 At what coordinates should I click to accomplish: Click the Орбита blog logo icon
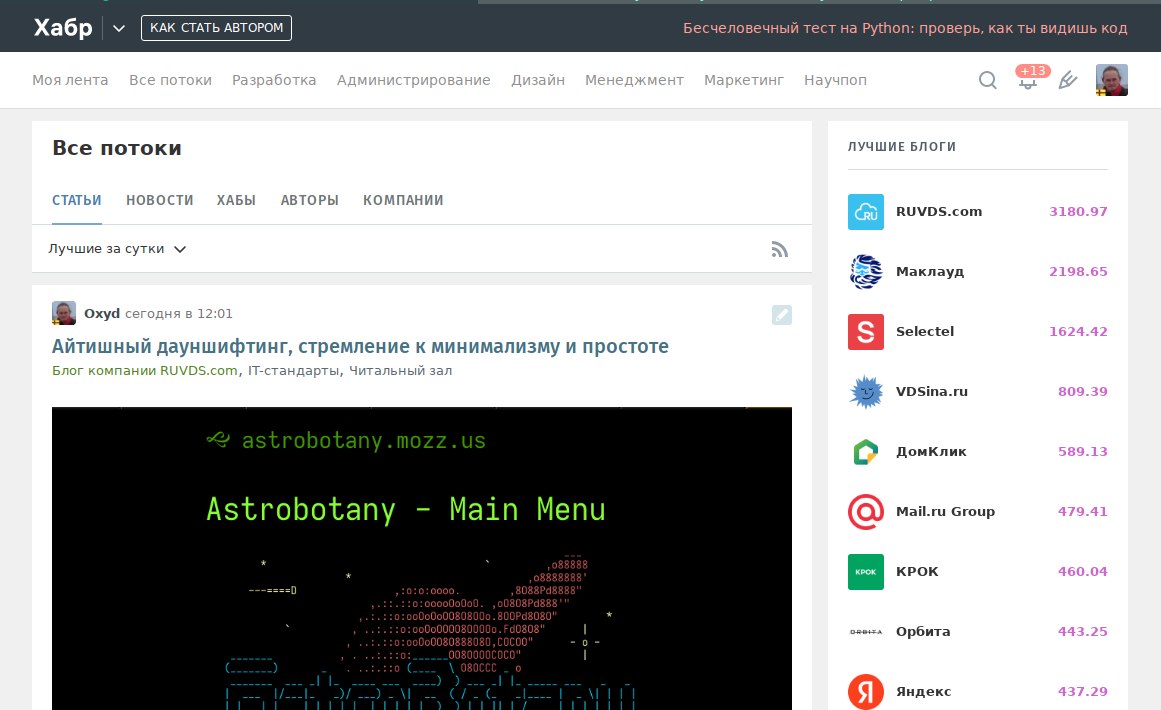pyautogui.click(x=866, y=632)
